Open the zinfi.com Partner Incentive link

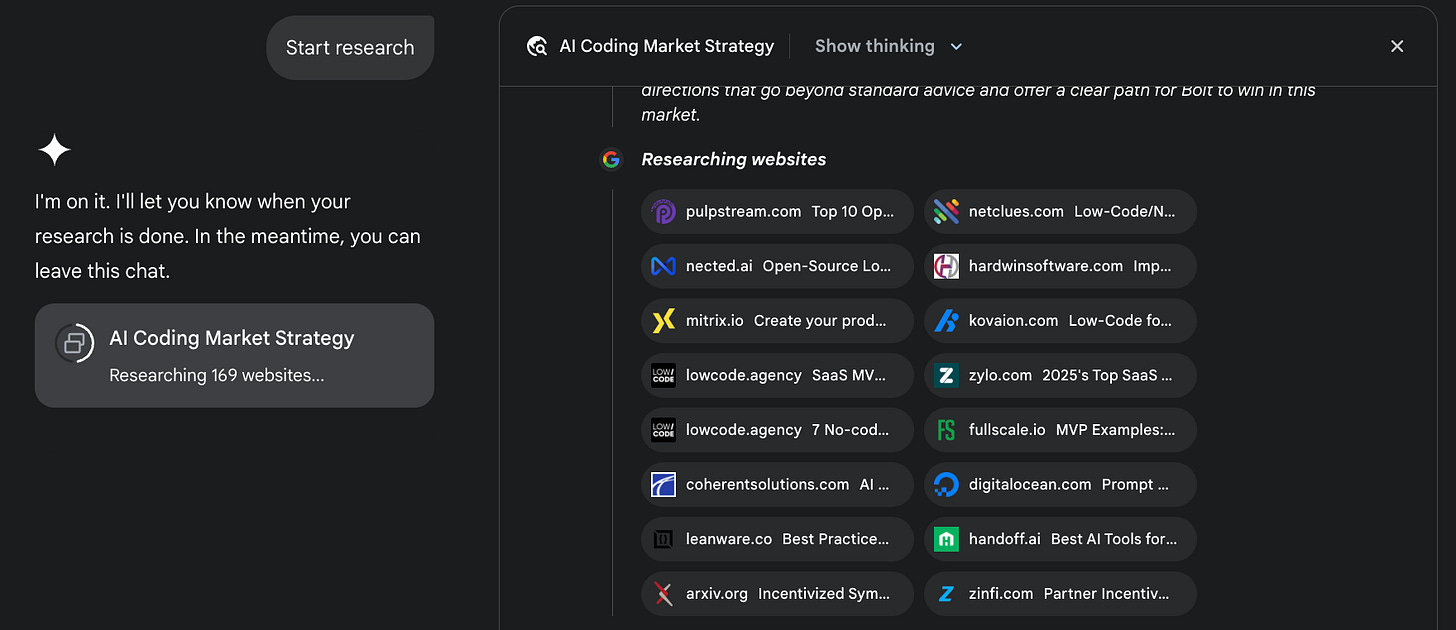(1060, 594)
